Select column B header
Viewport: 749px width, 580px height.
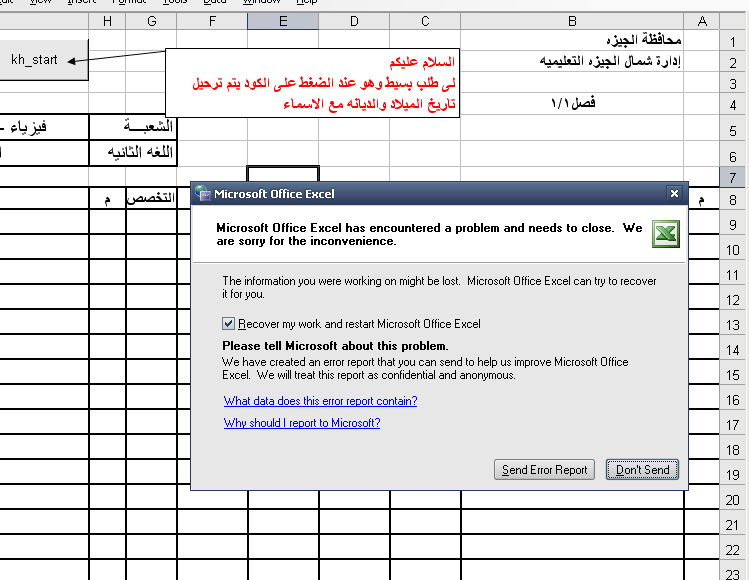pyautogui.click(x=572, y=21)
